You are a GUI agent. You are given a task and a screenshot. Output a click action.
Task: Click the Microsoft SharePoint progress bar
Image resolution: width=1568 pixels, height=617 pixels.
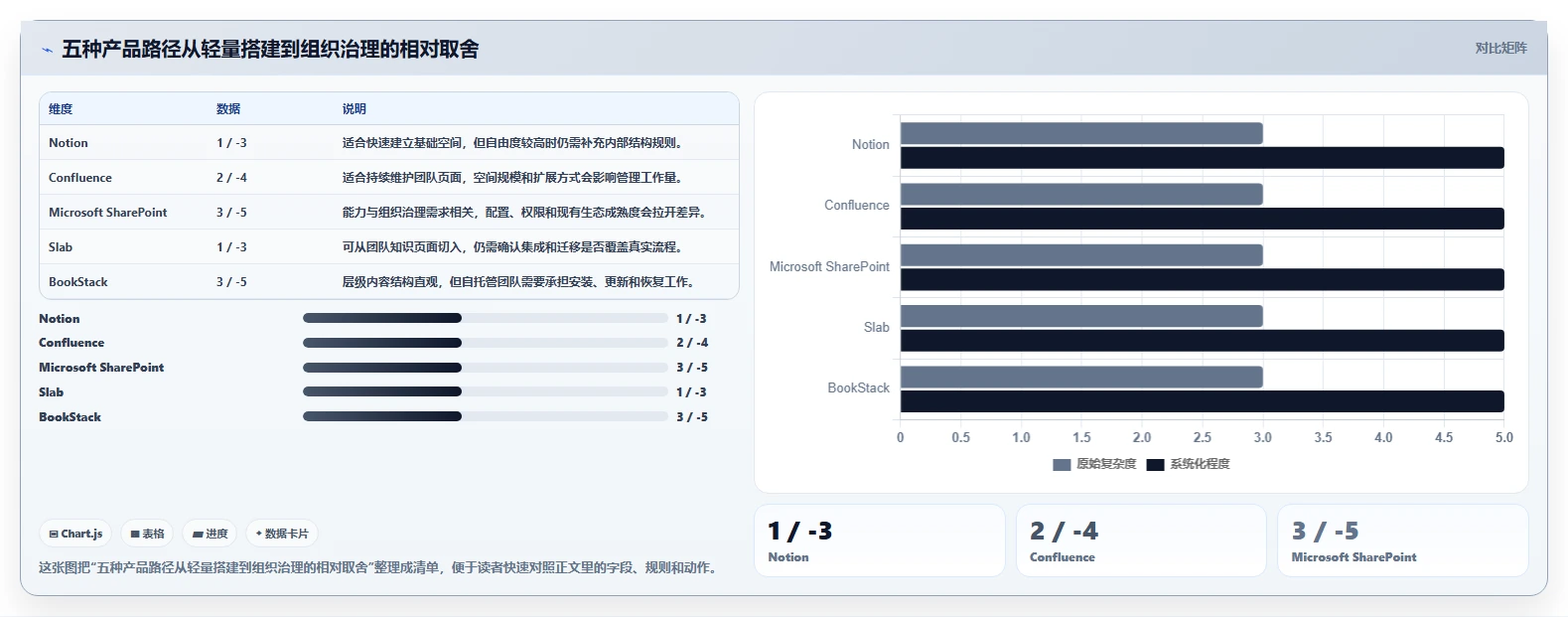pyautogui.click(x=486, y=368)
